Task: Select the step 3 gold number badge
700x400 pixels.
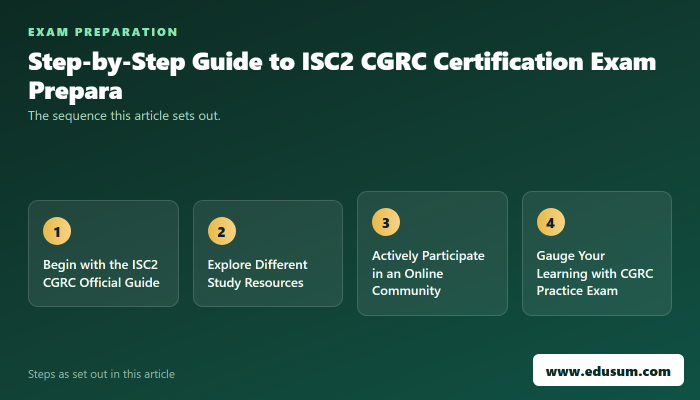Action: 386,222
